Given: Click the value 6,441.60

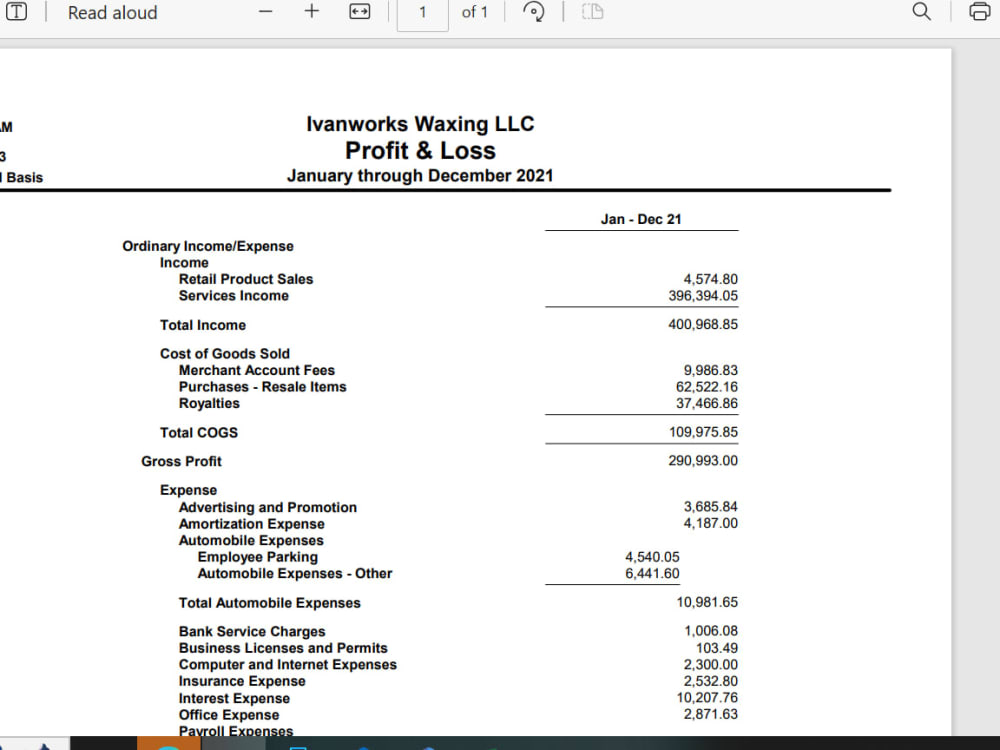Looking at the screenshot, I should 652,574.
